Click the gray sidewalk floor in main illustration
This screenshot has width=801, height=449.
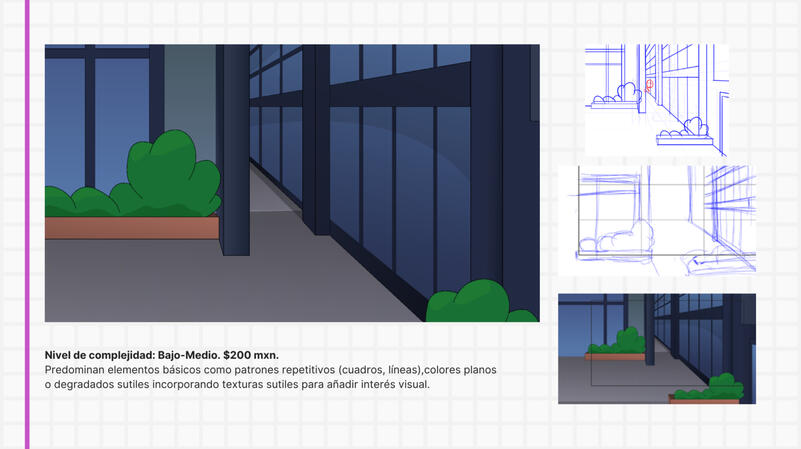click(200, 285)
